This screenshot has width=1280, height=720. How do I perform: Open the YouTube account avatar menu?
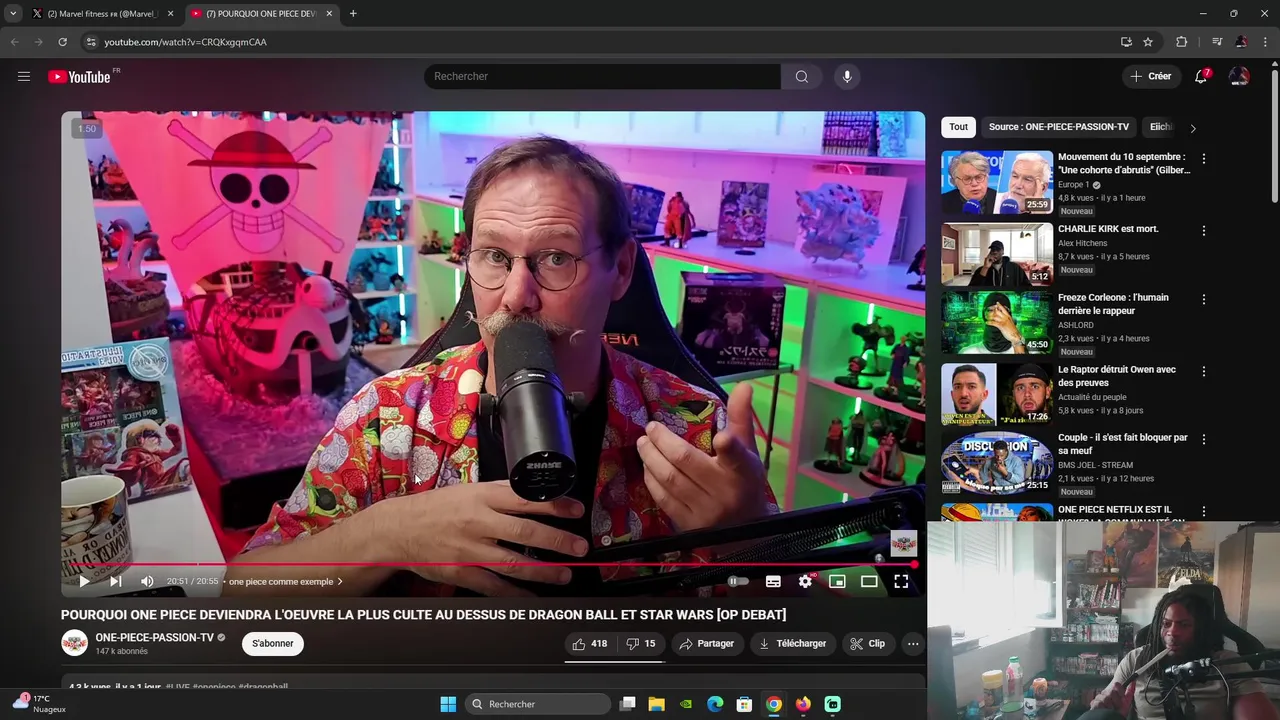[1239, 76]
